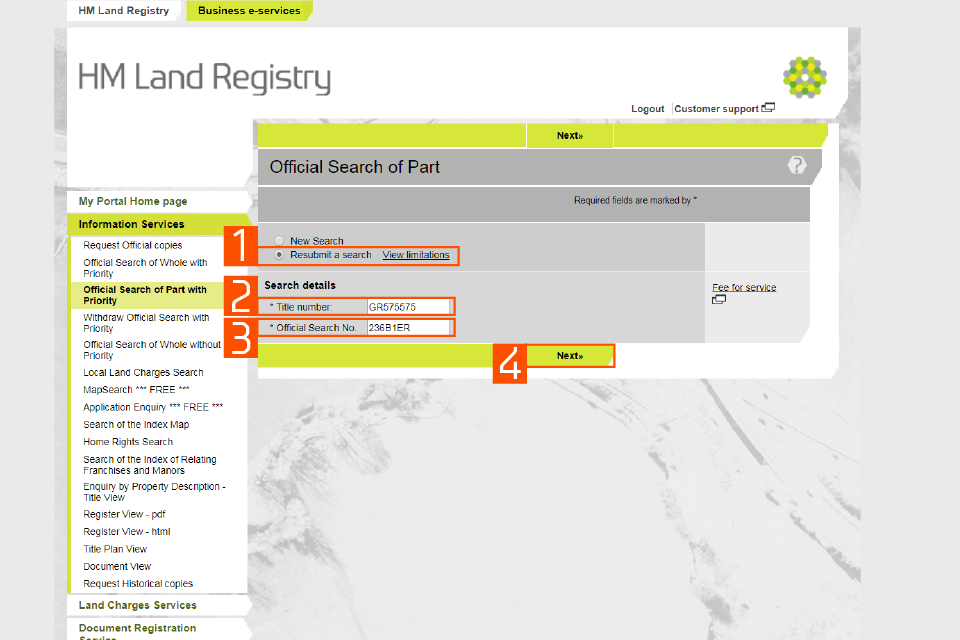
Task: Open the Fee for service link
Action: (x=744, y=288)
